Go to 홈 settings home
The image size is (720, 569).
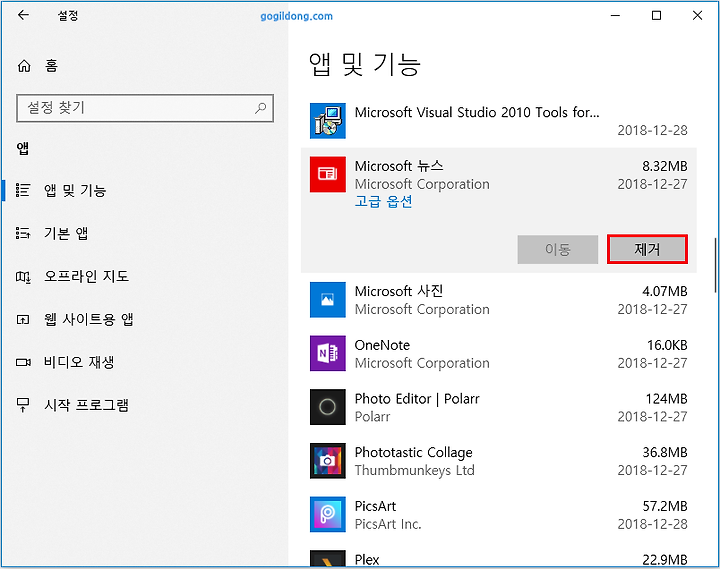pos(51,66)
